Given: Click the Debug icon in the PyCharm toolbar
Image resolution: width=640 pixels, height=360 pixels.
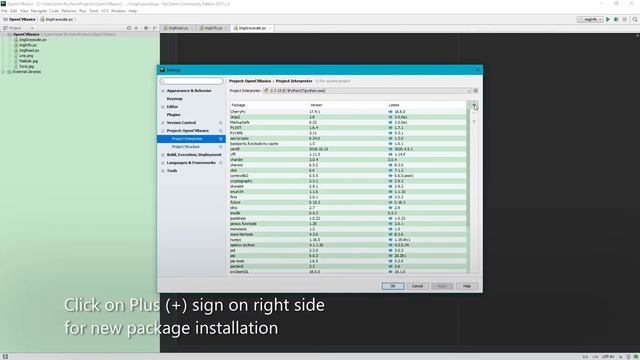Looking at the screenshot, I should coord(616,19).
